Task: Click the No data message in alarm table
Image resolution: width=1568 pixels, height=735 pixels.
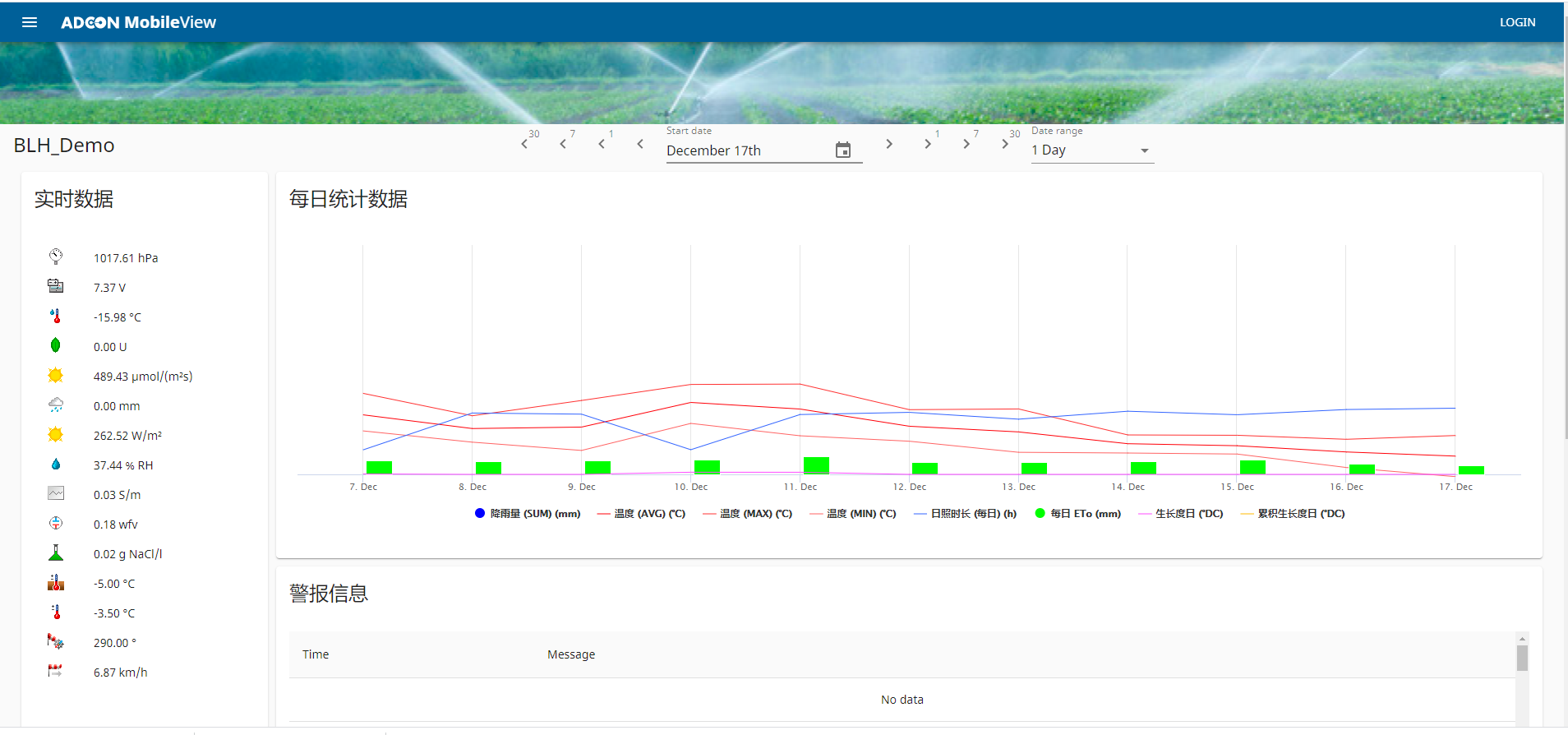Action: 902,700
